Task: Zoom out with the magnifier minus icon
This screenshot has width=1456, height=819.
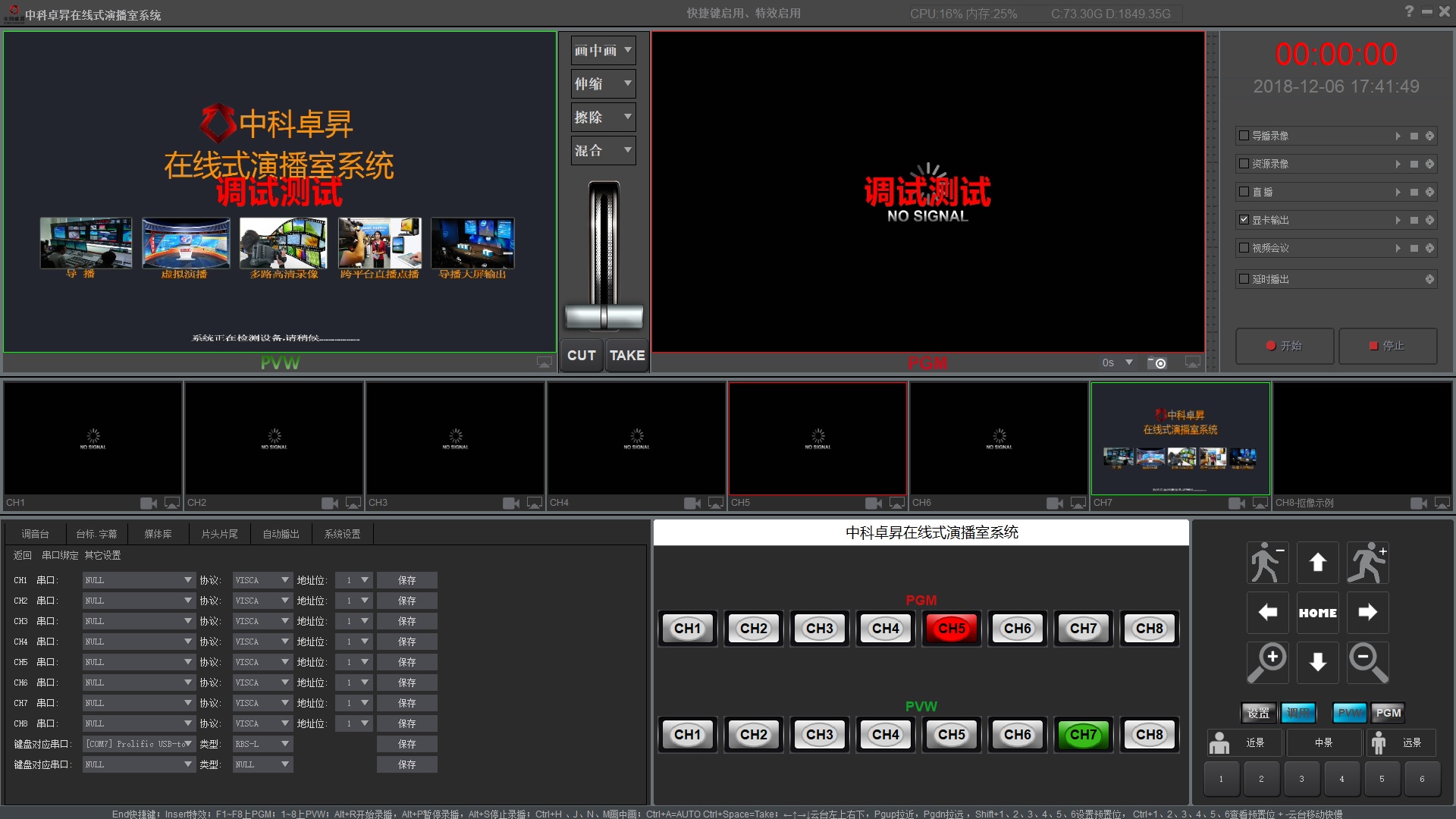Action: (1367, 662)
